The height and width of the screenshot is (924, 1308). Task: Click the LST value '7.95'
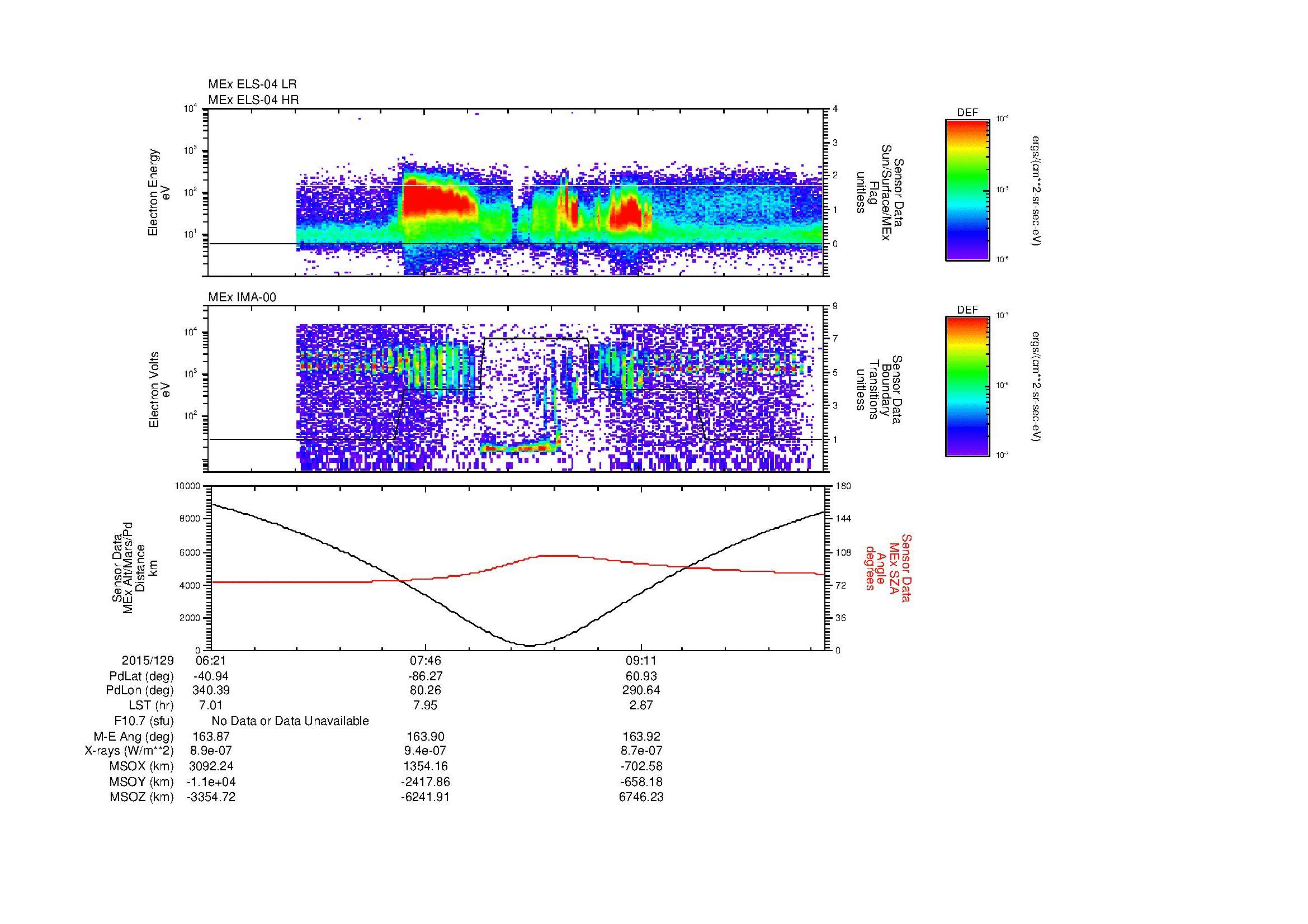click(x=426, y=705)
